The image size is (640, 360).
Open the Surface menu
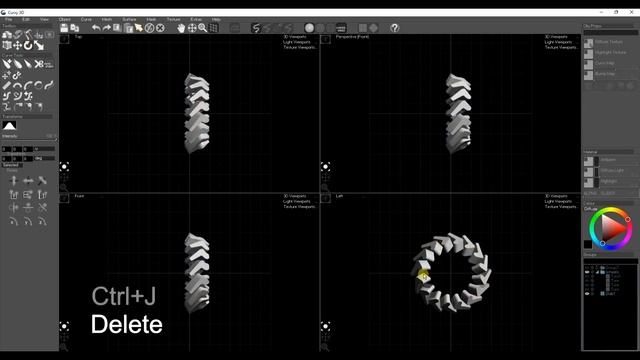(x=129, y=19)
